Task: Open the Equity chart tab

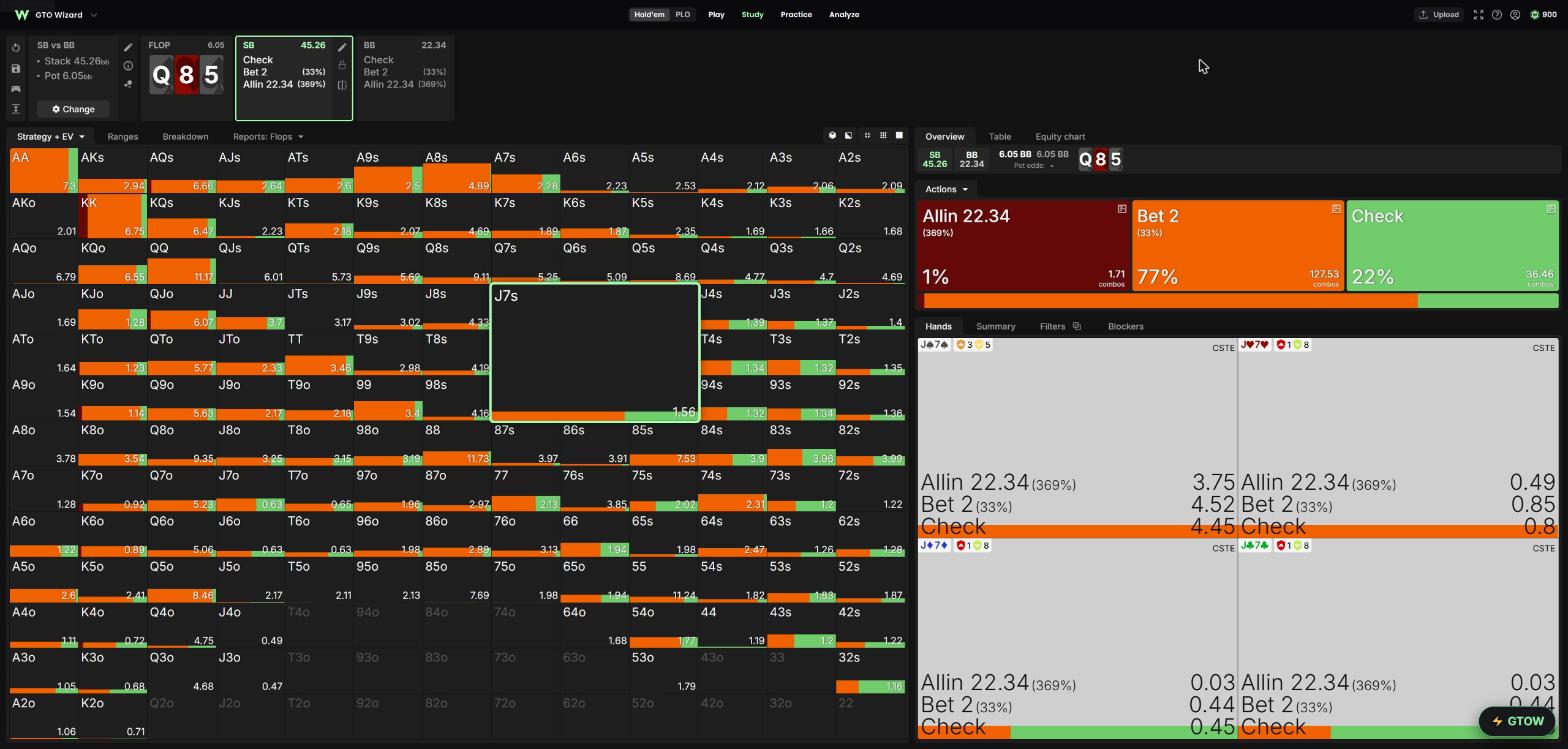Action: [x=1060, y=137]
